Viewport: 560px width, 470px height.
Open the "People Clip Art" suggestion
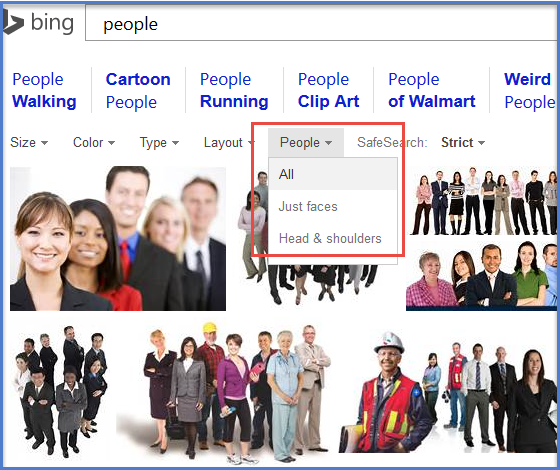(328, 90)
